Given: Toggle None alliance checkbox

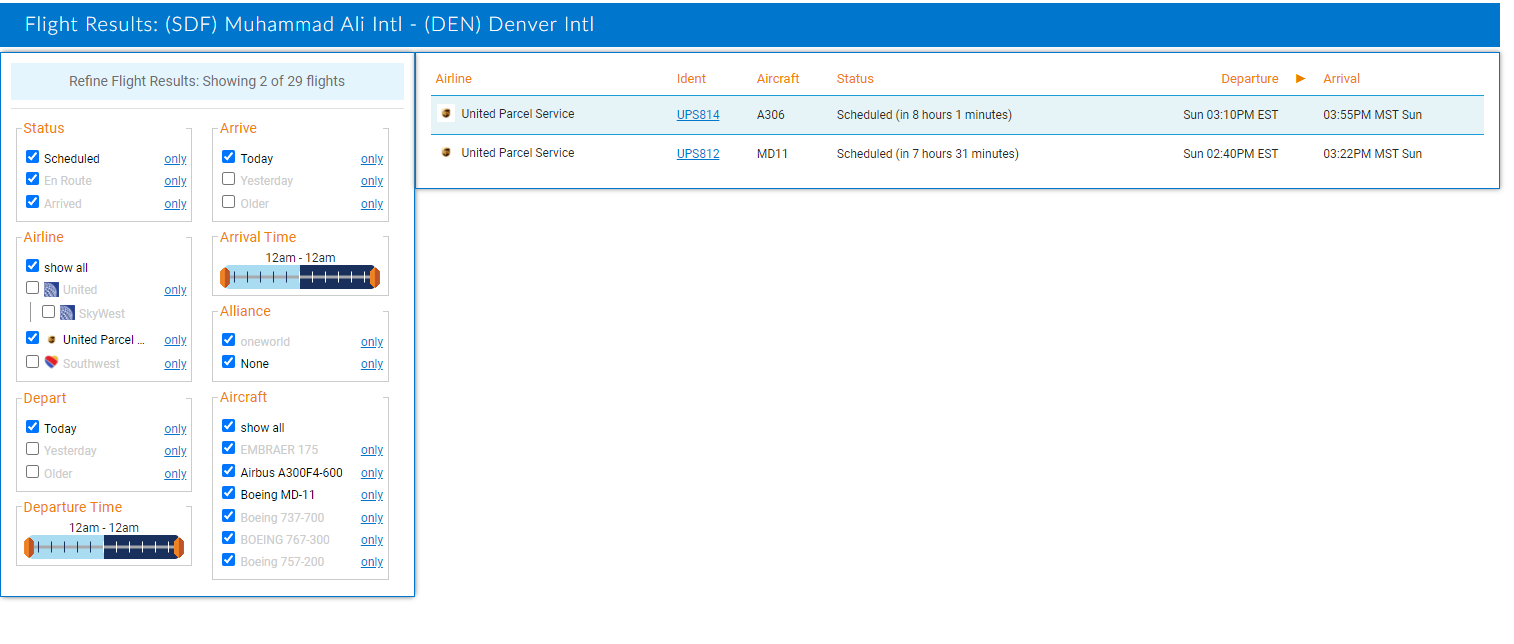Looking at the screenshot, I should point(229,362).
